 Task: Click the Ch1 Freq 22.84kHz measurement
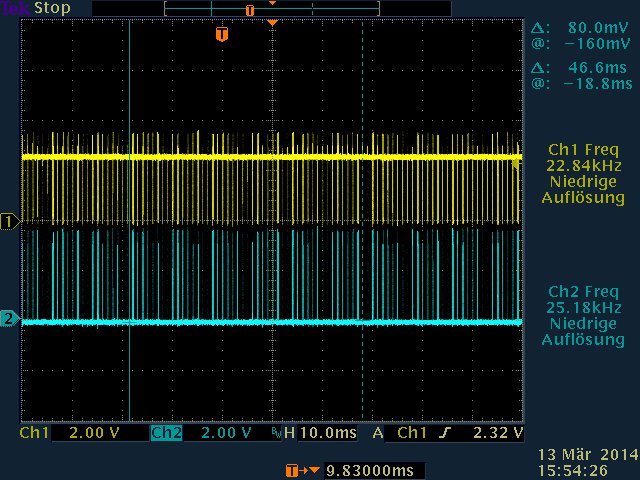tap(584, 158)
